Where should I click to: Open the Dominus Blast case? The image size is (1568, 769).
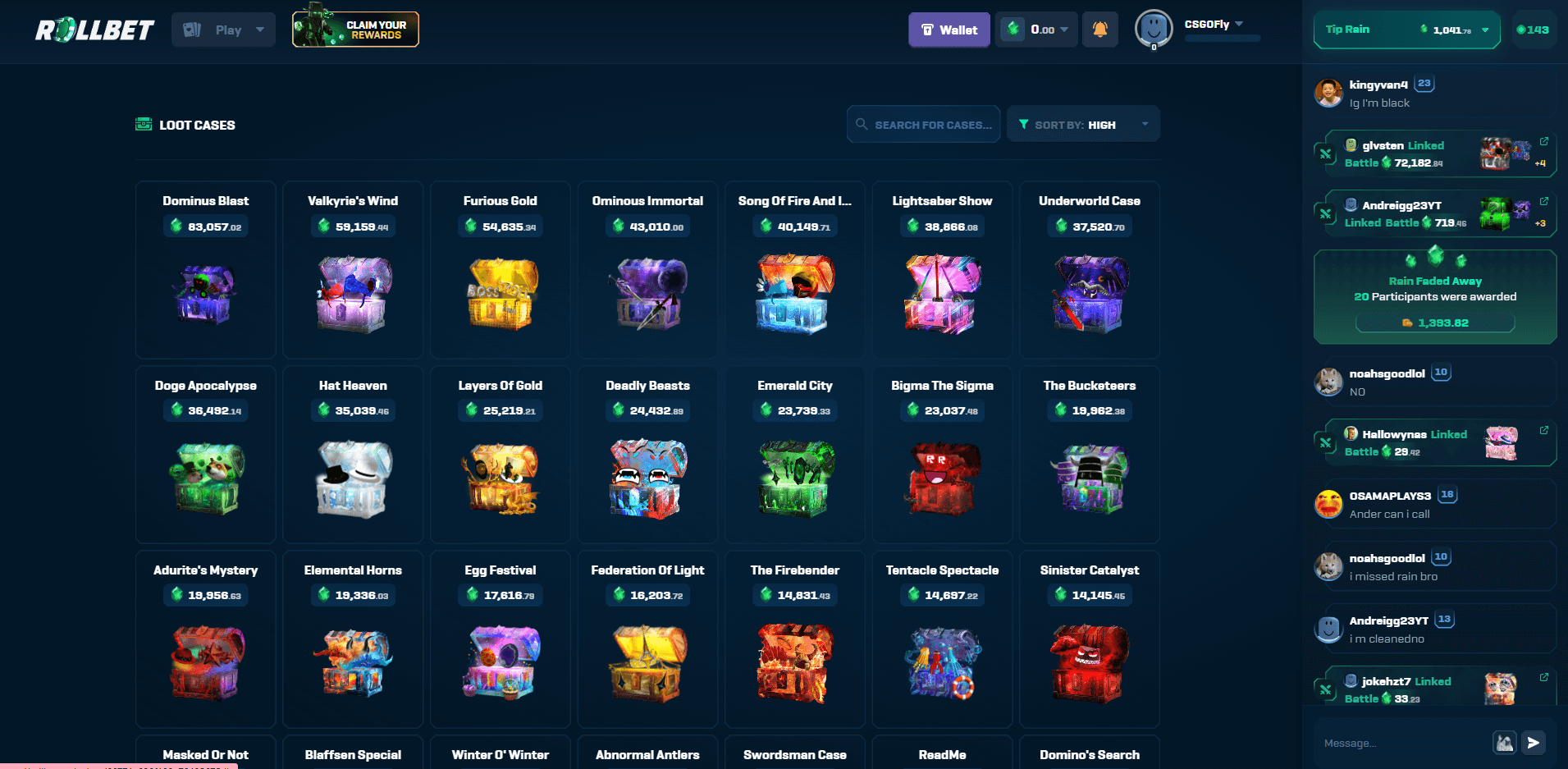[205, 269]
